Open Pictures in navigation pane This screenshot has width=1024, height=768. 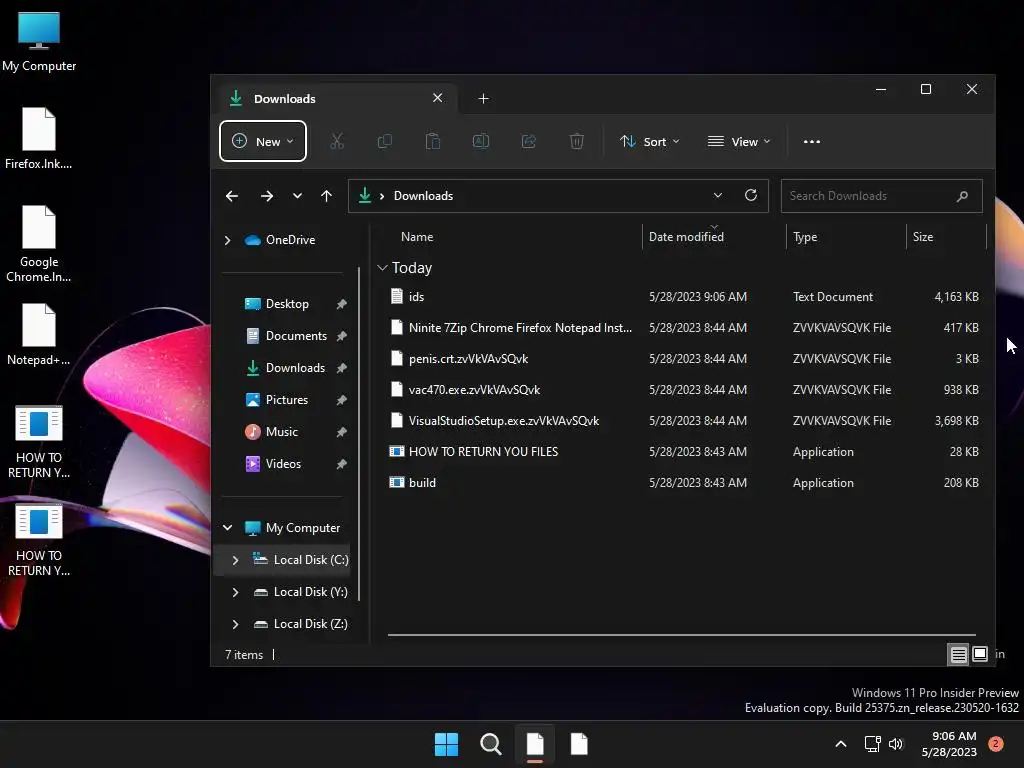pos(287,400)
